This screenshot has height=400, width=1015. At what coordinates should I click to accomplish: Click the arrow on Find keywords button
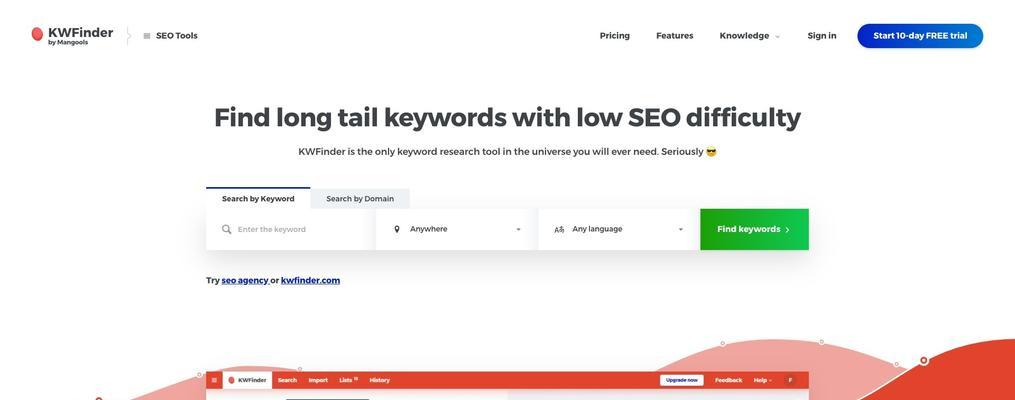[x=787, y=230]
